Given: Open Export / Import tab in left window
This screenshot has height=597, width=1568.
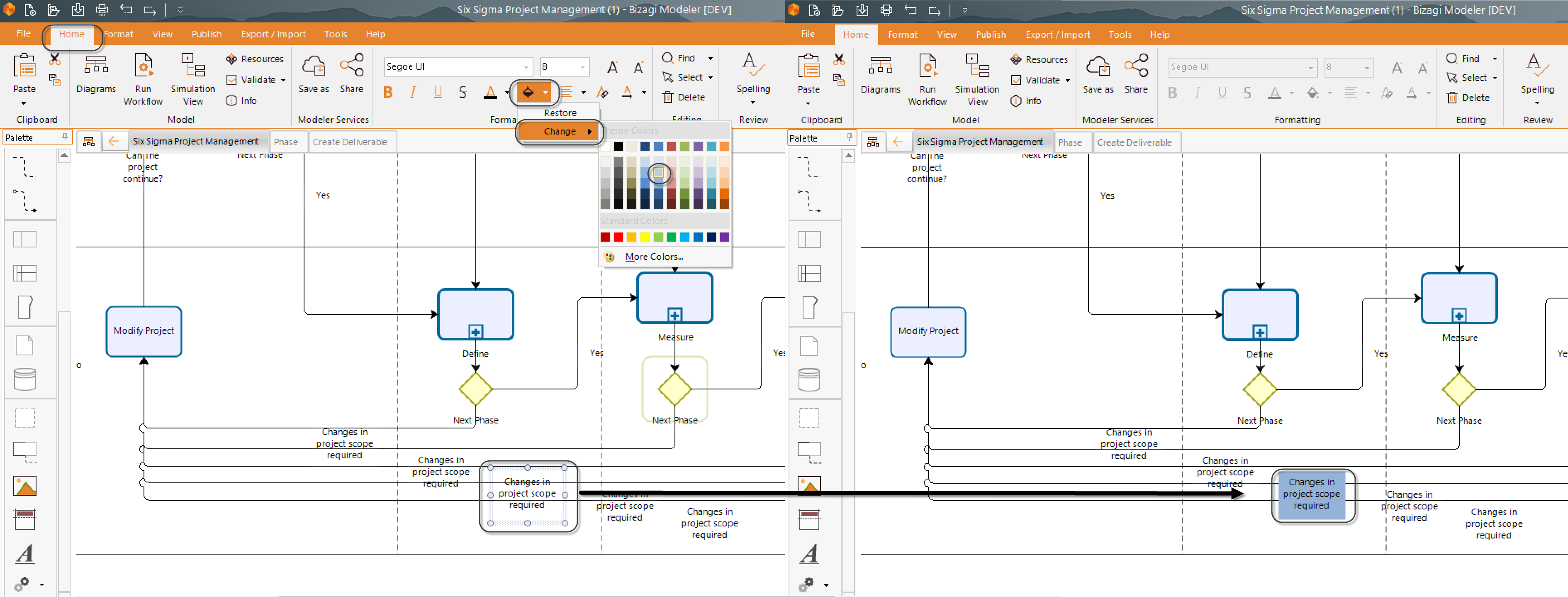Looking at the screenshot, I should coord(273,34).
